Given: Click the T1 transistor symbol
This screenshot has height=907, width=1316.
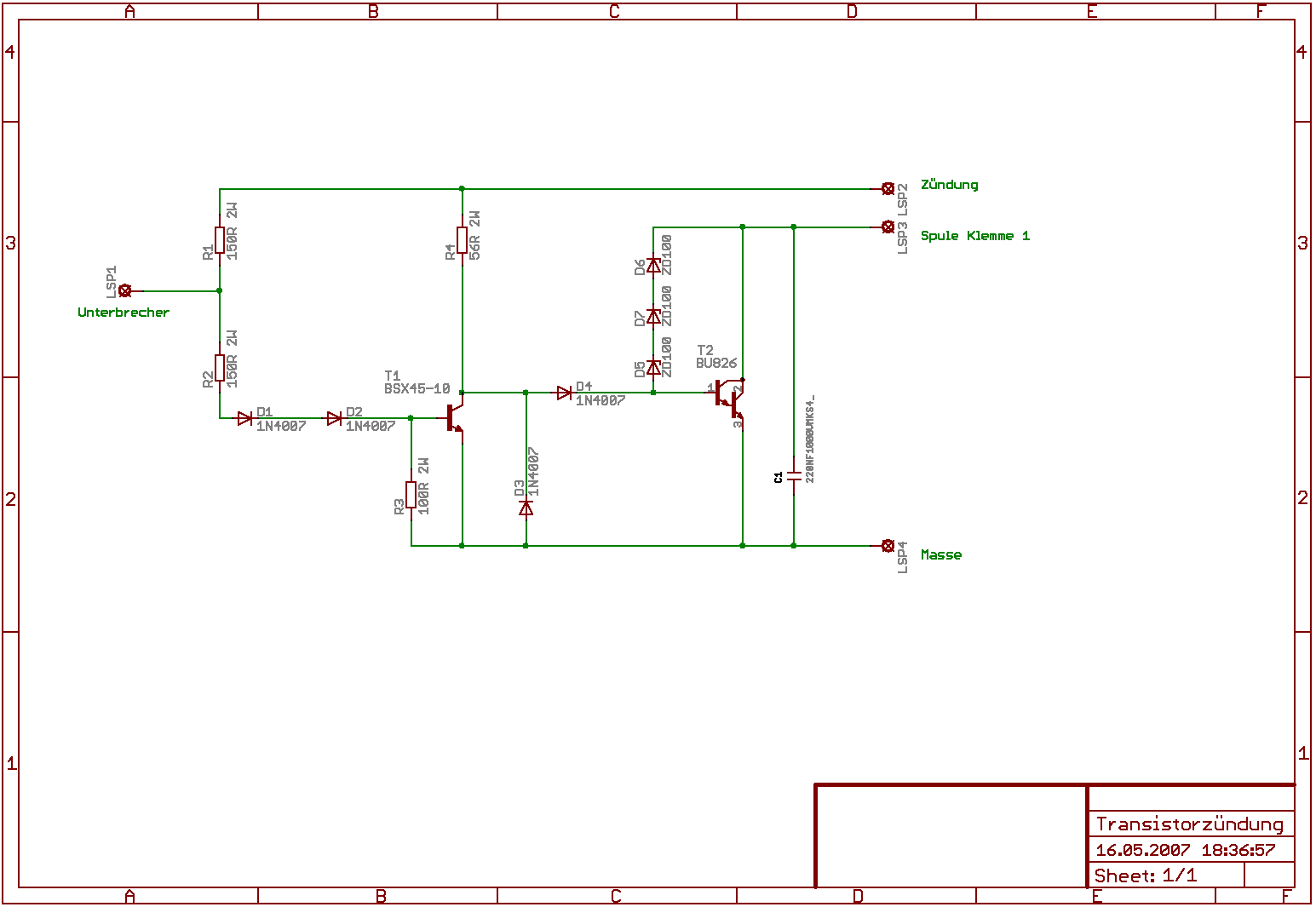Looking at the screenshot, I should click(455, 418).
